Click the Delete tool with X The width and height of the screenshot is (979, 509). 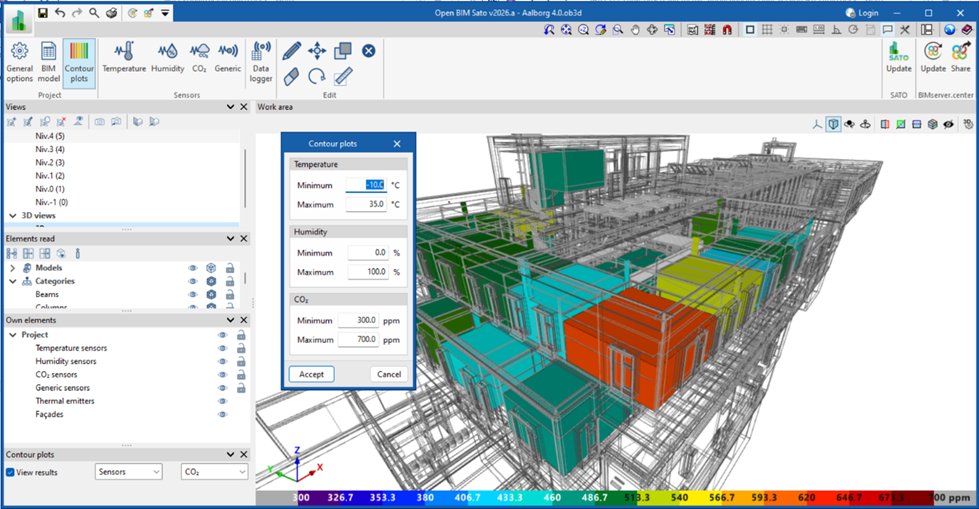(x=369, y=51)
